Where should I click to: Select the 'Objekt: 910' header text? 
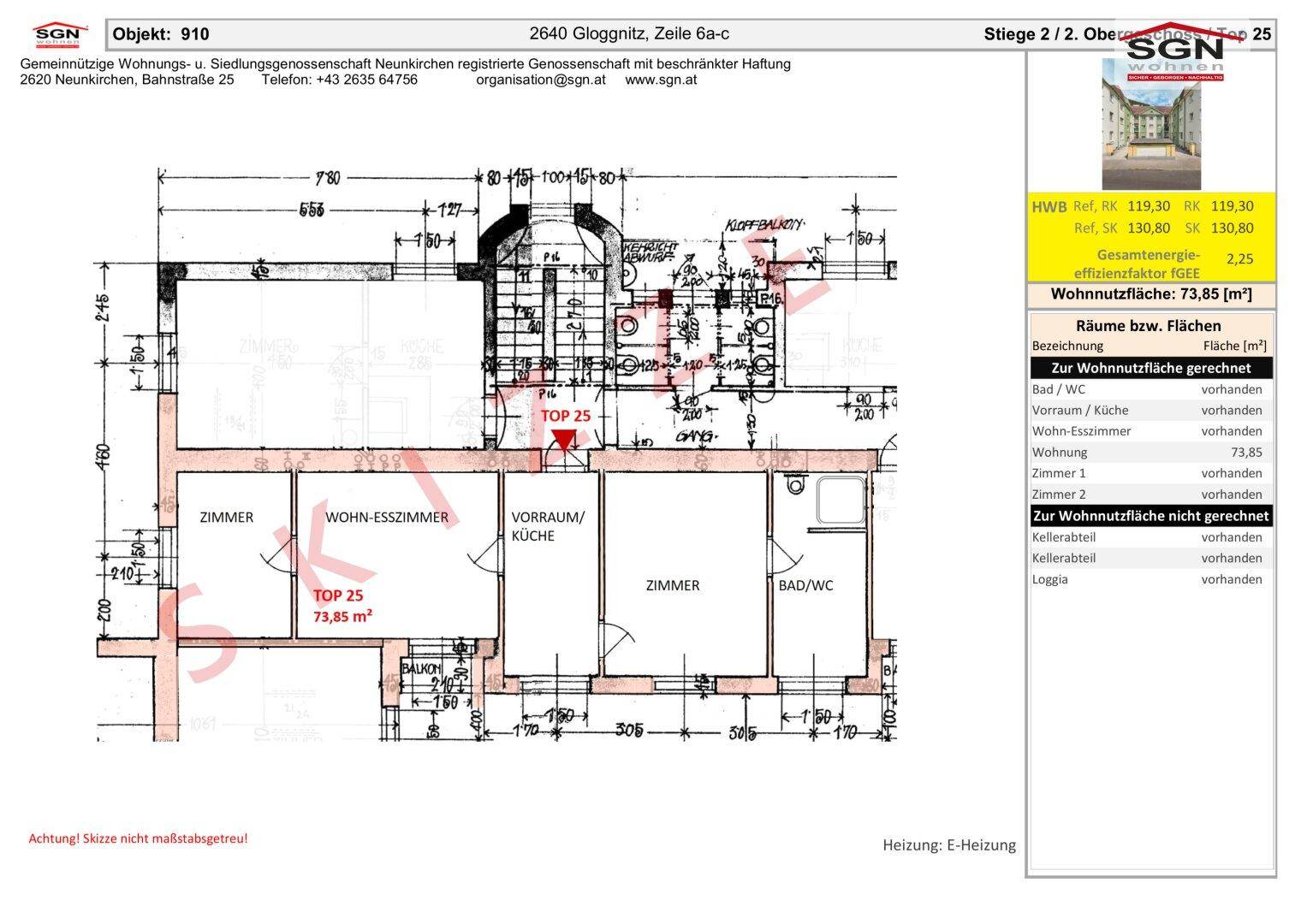point(161,34)
